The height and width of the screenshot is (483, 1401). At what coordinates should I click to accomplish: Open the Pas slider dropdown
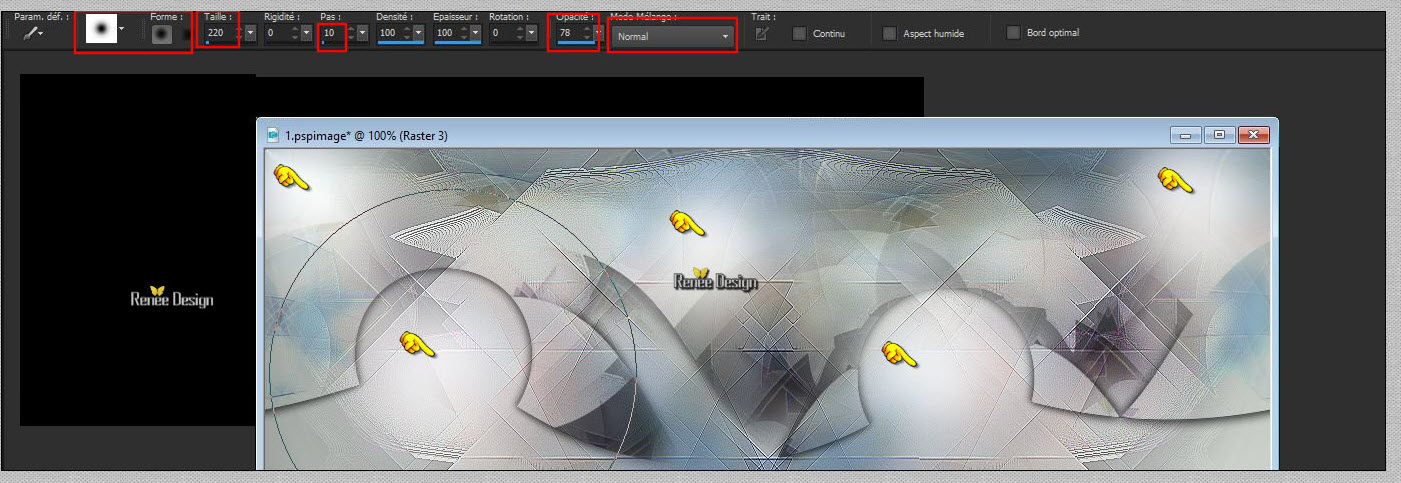coord(362,33)
